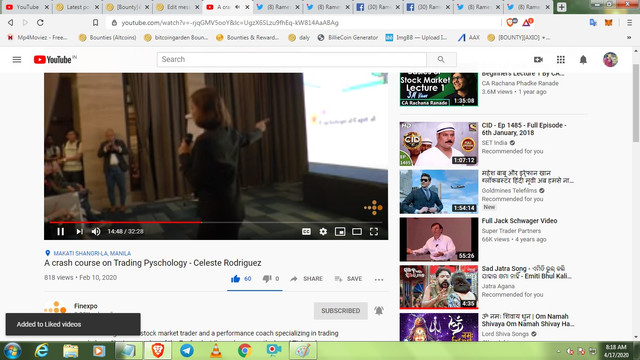
Task: Open the Finexpo channel link
Action: click(86, 306)
